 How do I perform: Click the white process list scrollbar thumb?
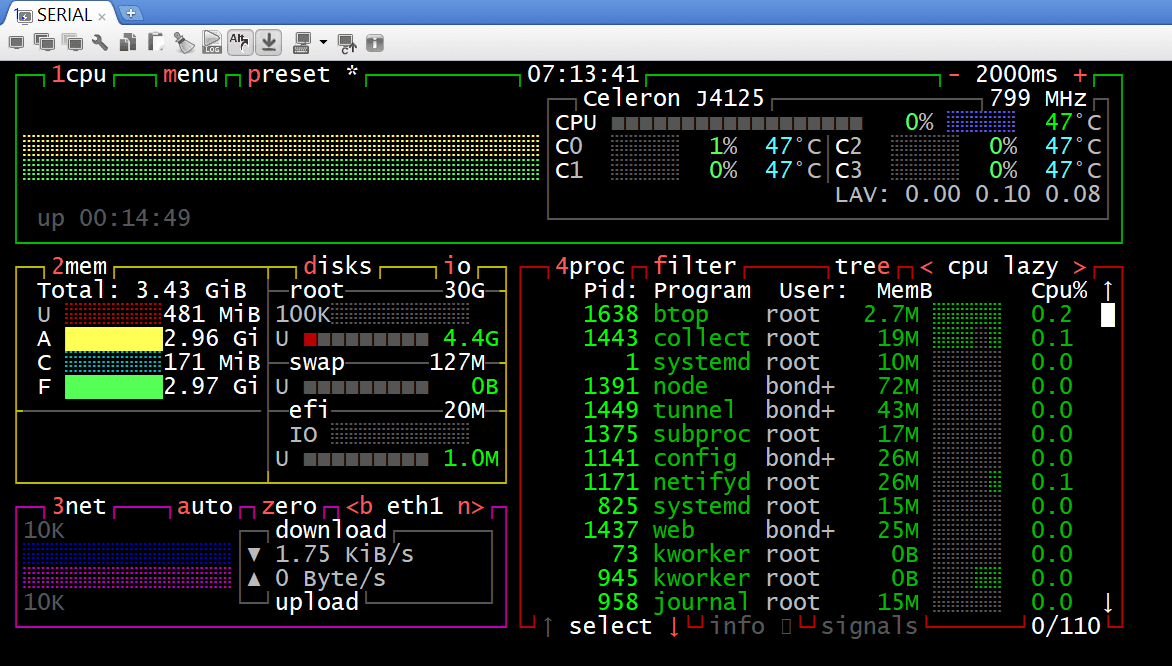coord(1108,315)
